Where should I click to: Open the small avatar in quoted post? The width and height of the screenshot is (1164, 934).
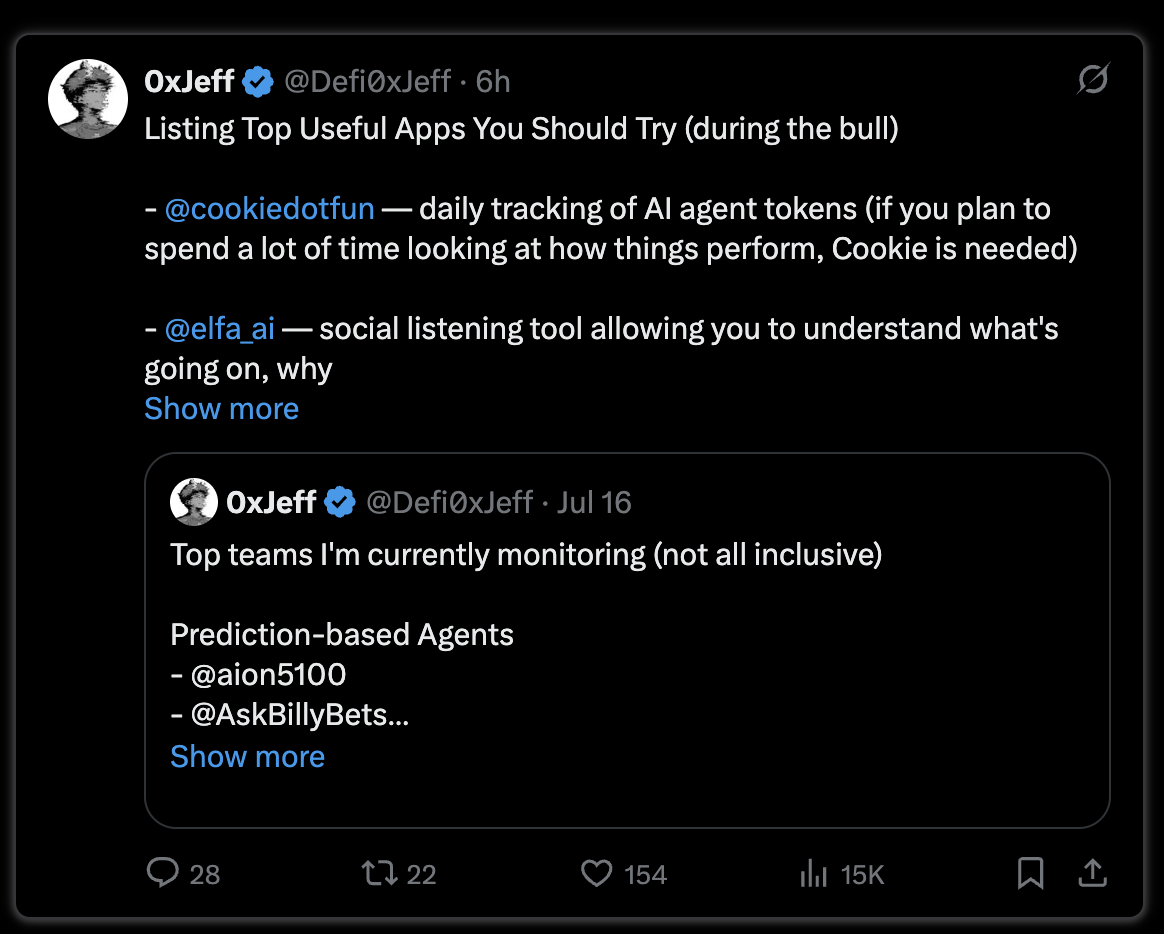click(x=194, y=502)
